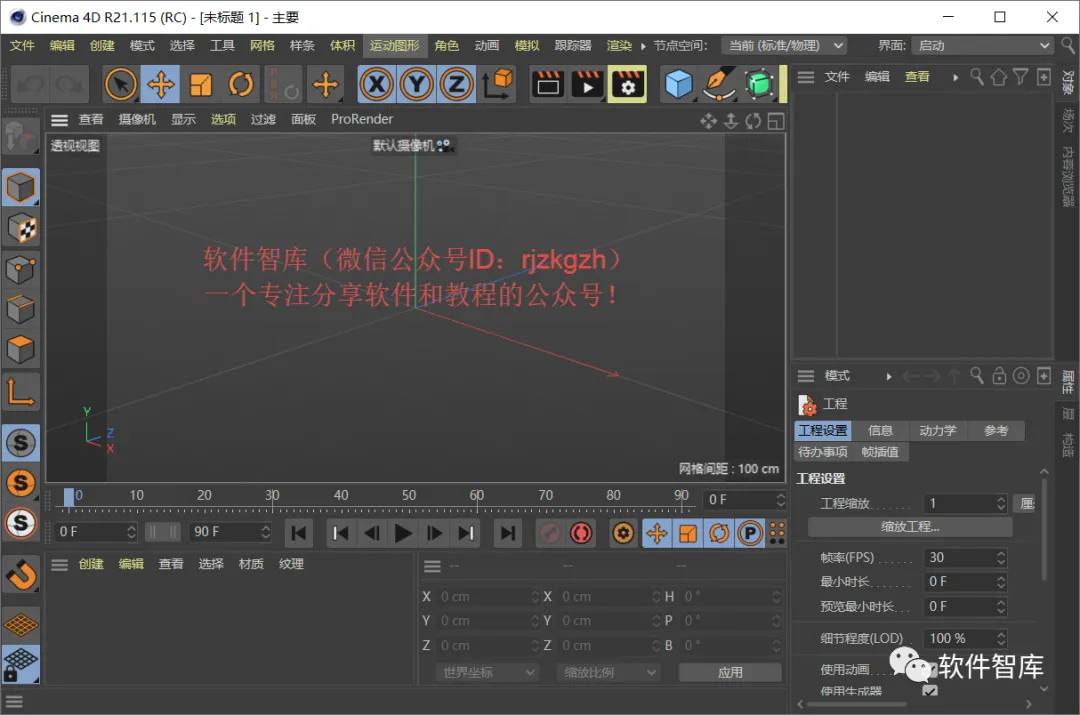Play the animation forward
Image resolution: width=1080 pixels, height=715 pixels.
pyautogui.click(x=403, y=533)
